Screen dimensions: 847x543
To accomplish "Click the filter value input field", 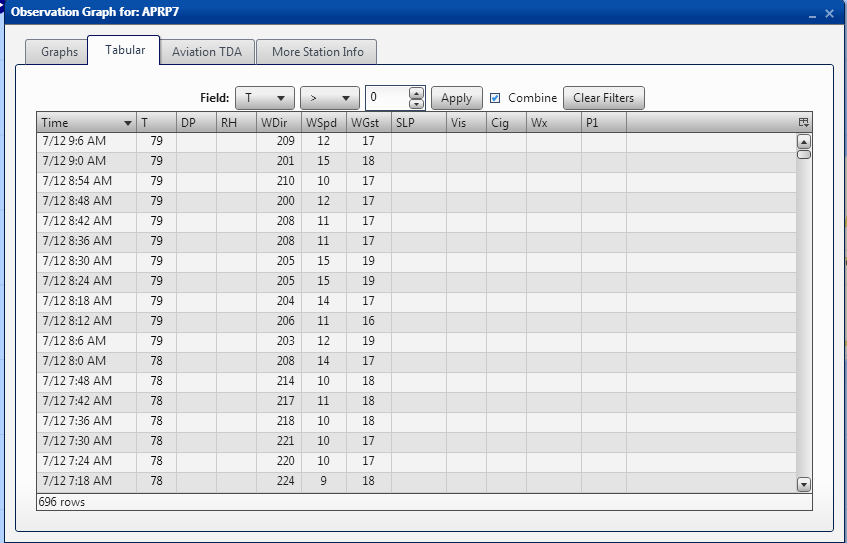I will pos(387,98).
